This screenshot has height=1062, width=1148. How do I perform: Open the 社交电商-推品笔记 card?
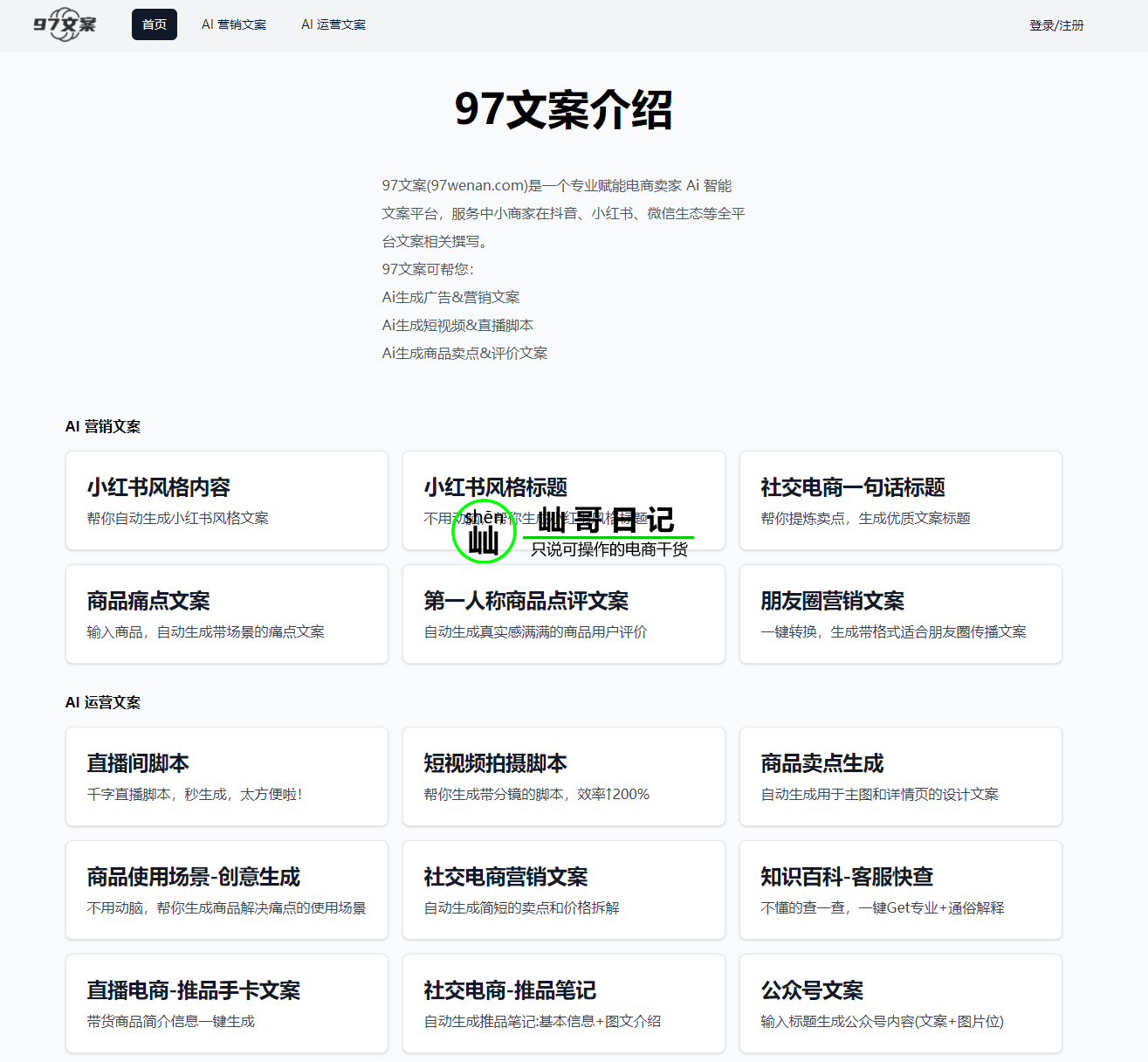pos(564,1003)
